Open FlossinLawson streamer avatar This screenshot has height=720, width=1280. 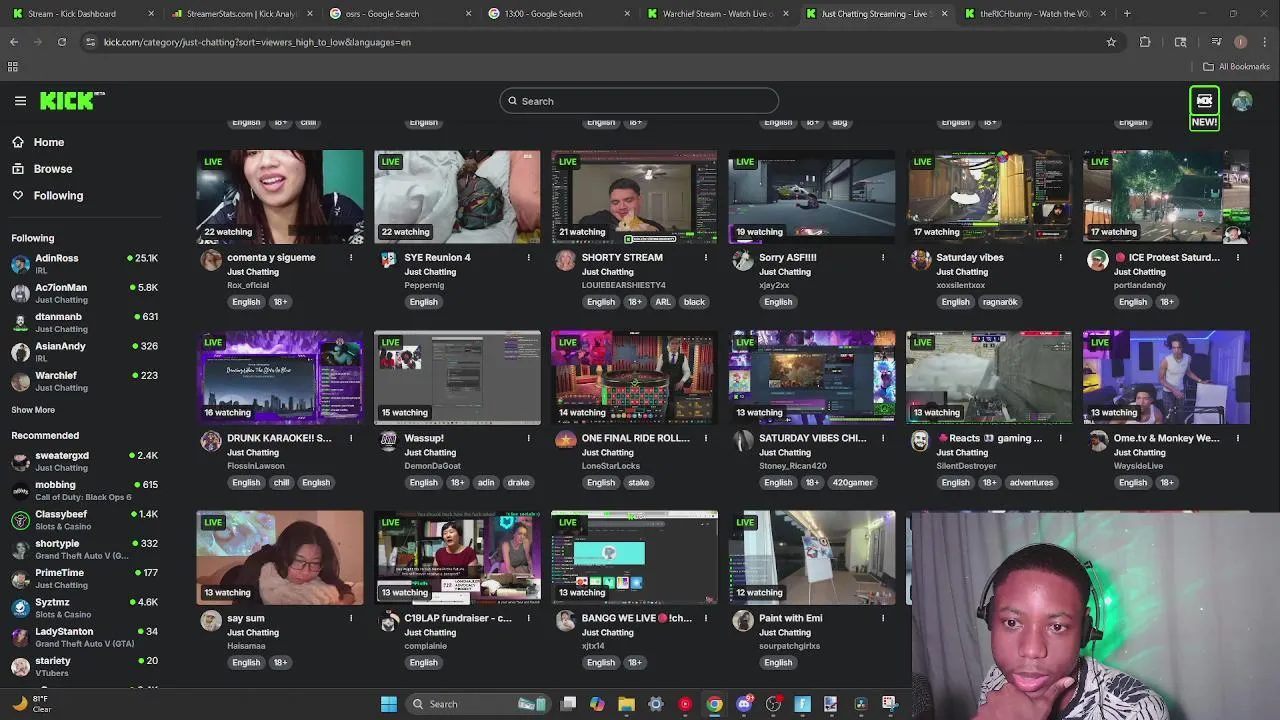click(211, 440)
